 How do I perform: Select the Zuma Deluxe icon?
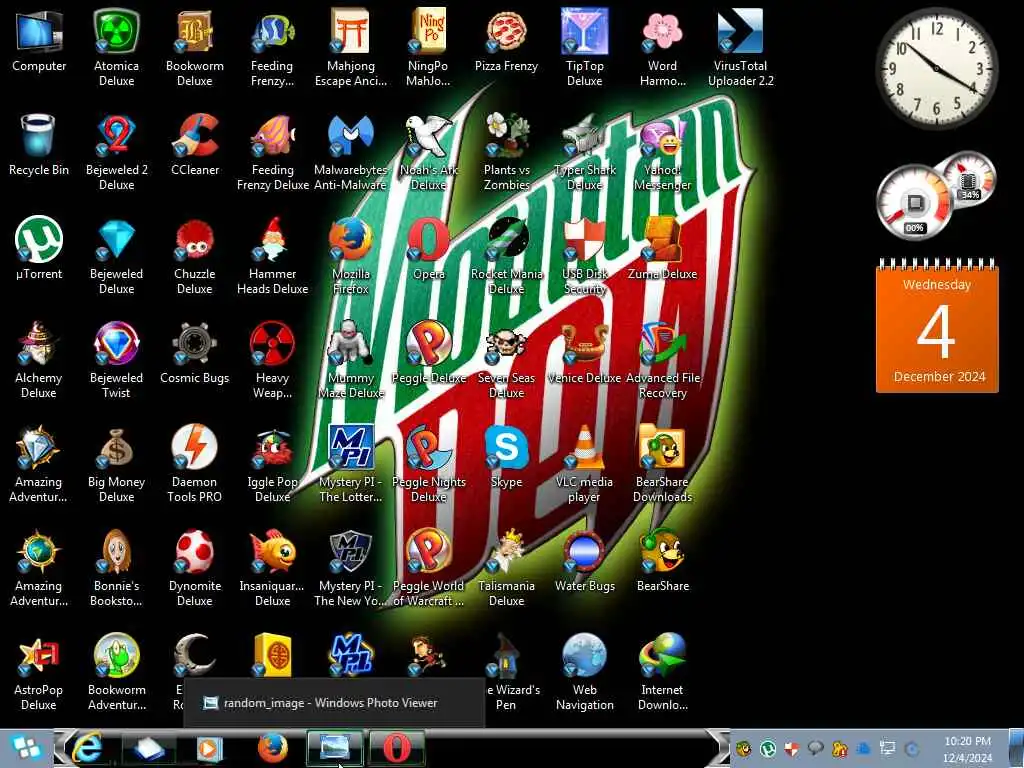(x=662, y=249)
